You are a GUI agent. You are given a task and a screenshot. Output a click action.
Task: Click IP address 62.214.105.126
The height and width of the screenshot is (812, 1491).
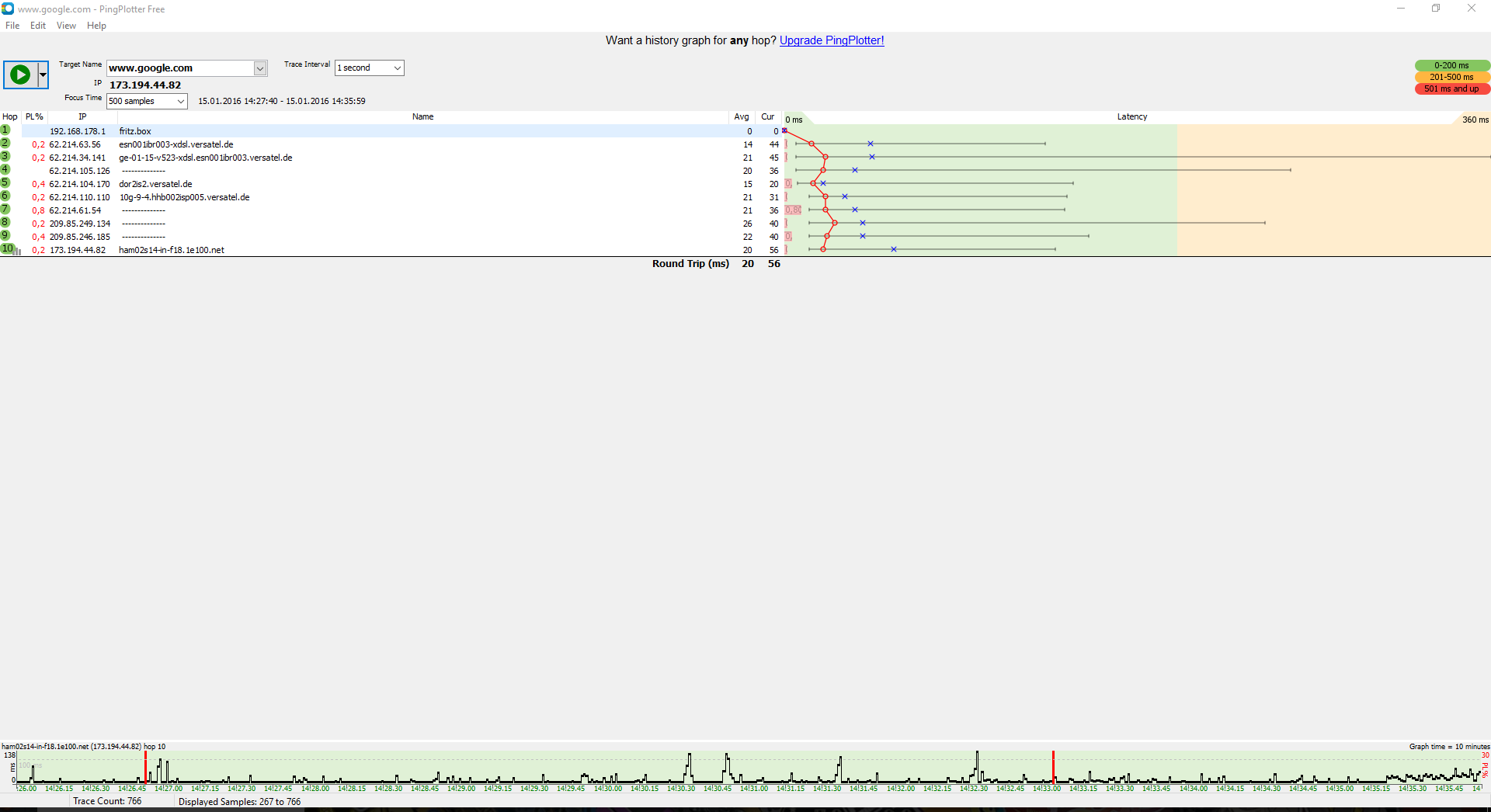click(x=80, y=171)
